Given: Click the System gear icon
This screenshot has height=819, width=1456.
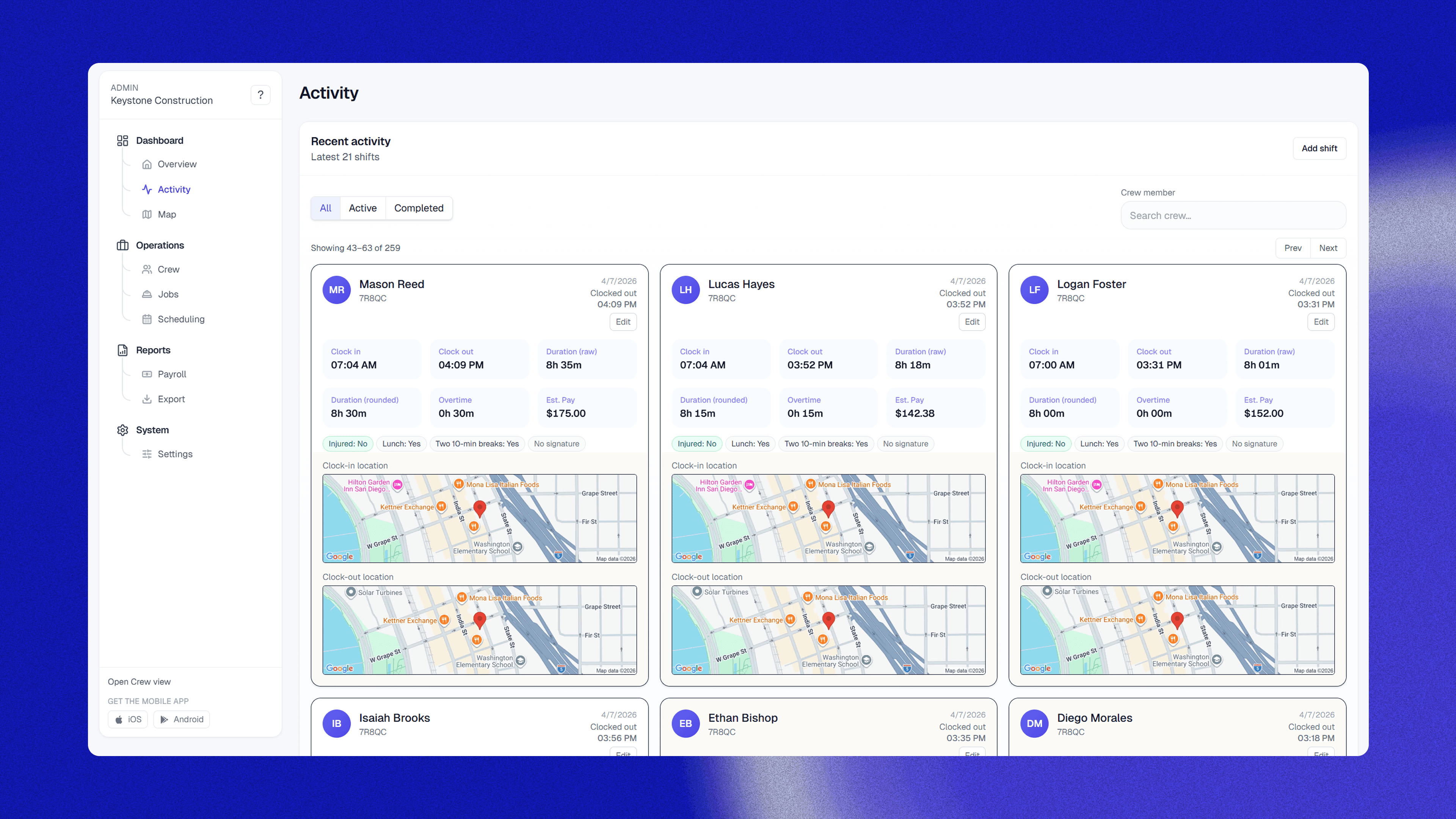Looking at the screenshot, I should click(x=122, y=430).
